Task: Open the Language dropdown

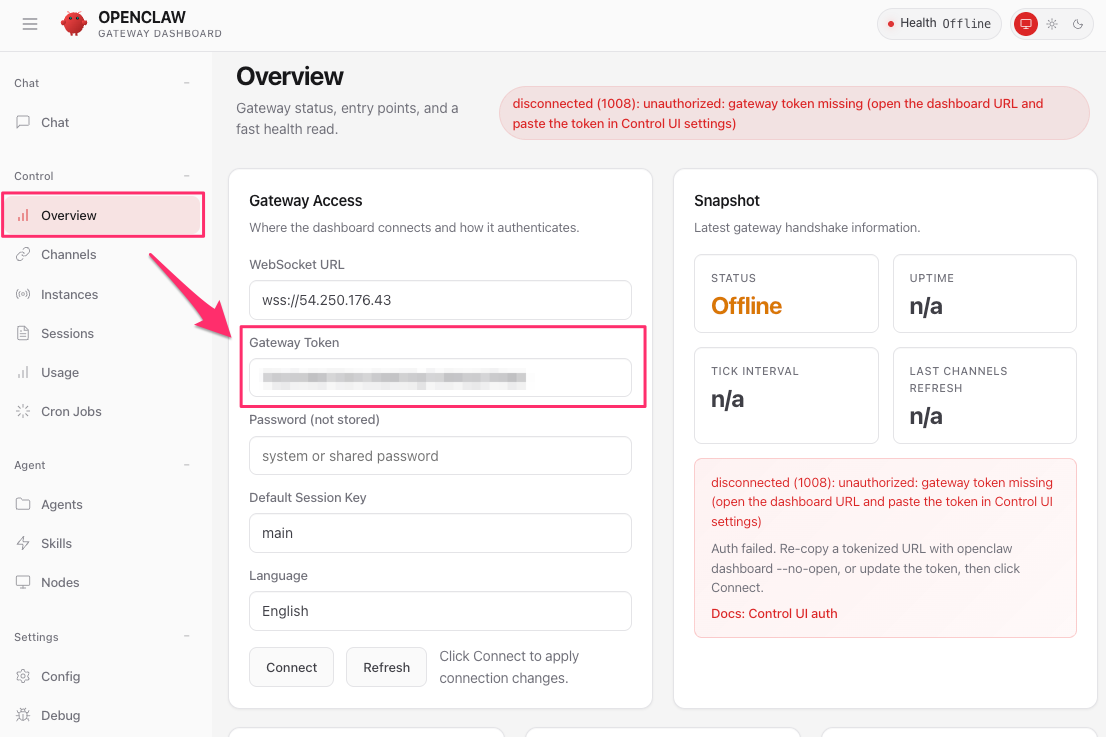Action: (x=440, y=611)
